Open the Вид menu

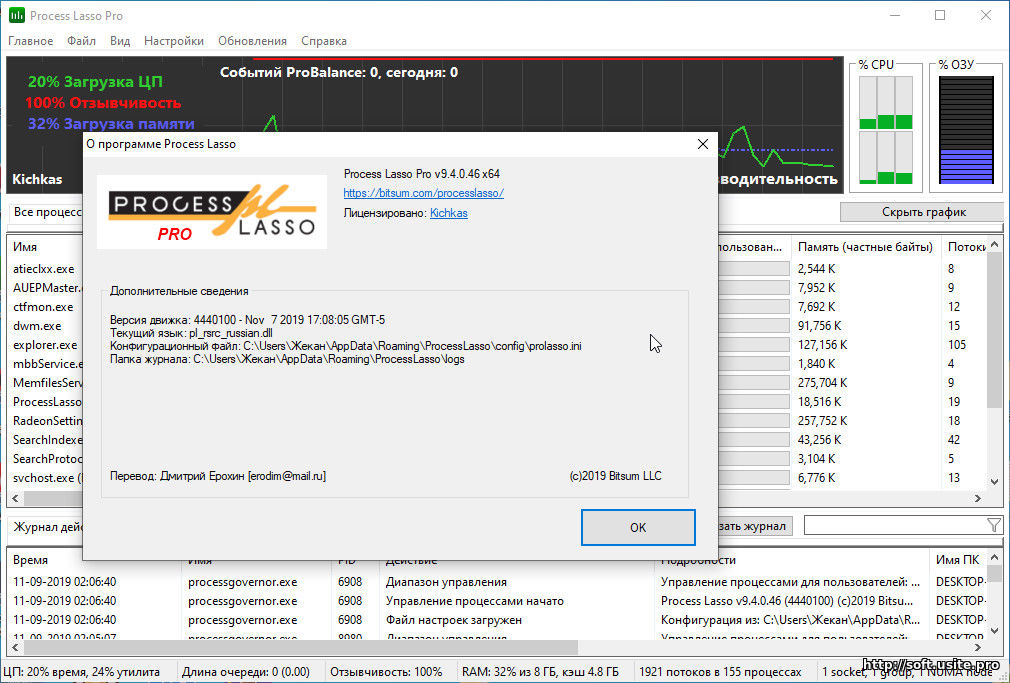click(120, 41)
